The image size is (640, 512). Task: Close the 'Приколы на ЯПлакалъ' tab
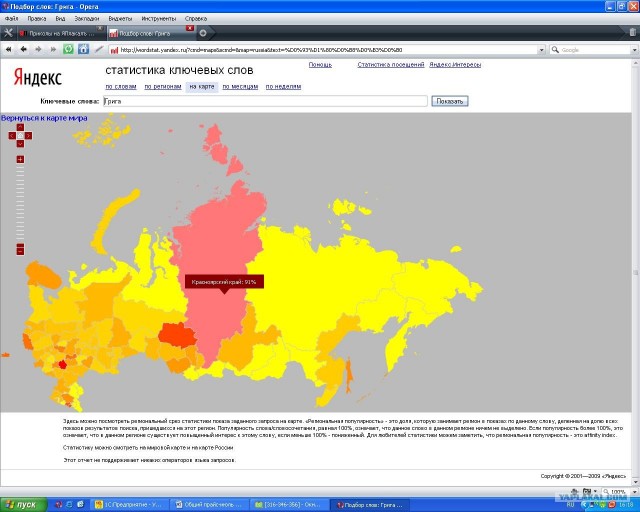pyautogui.click(x=100, y=28)
